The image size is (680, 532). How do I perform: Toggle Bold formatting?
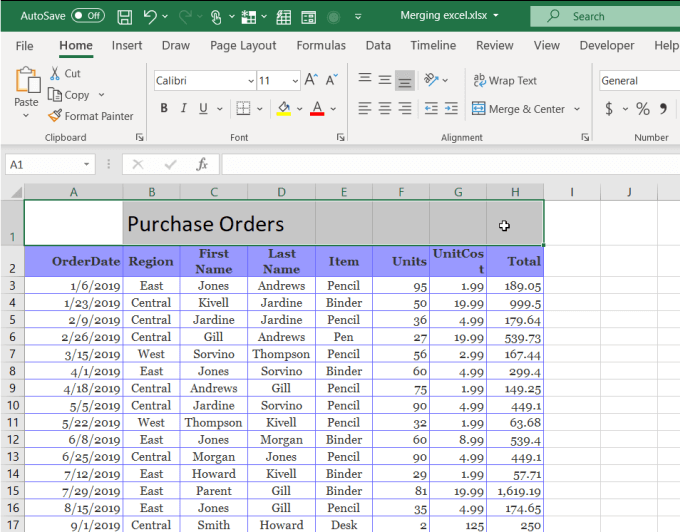(x=164, y=109)
